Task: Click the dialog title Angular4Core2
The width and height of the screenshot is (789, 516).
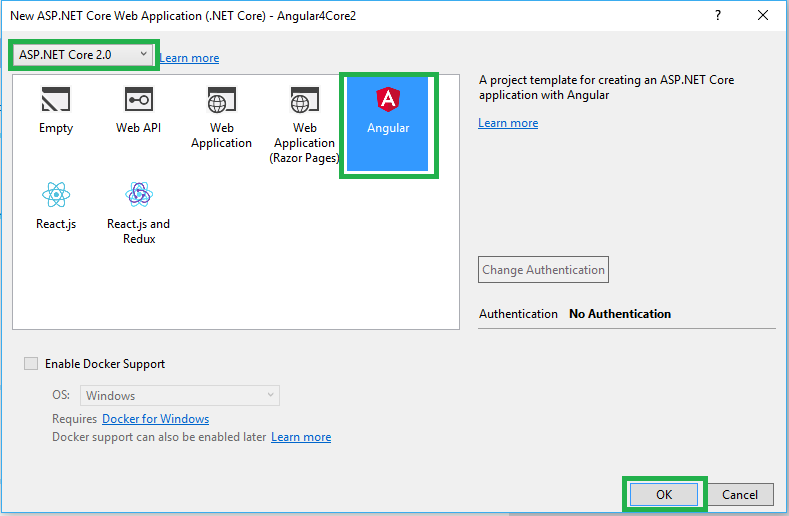Action: [317, 16]
